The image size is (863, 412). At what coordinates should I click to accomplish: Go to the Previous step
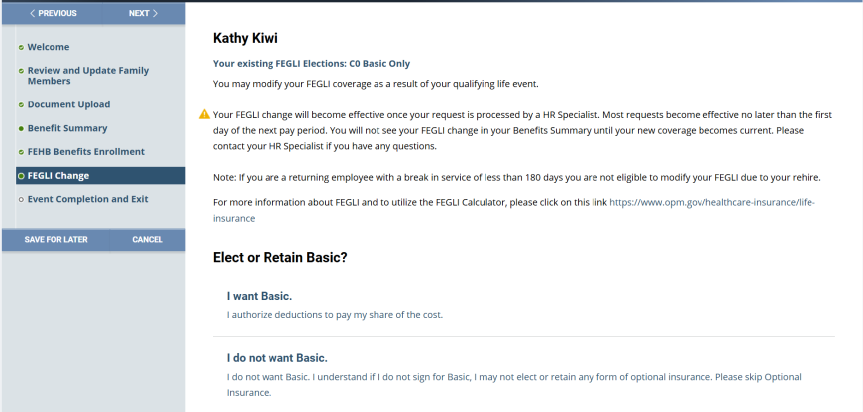tap(53, 13)
